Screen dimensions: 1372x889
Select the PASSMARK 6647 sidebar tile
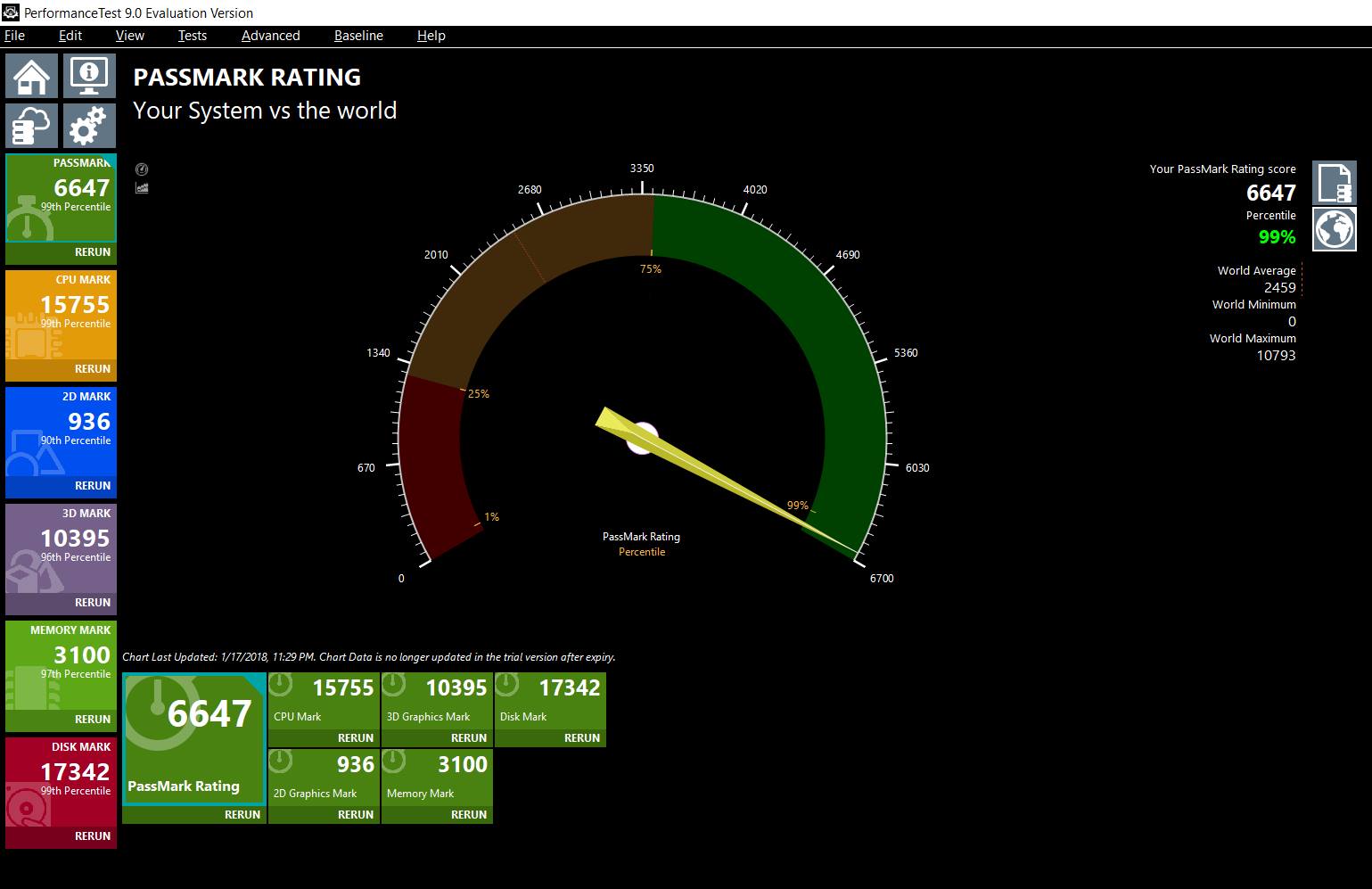pos(61,198)
